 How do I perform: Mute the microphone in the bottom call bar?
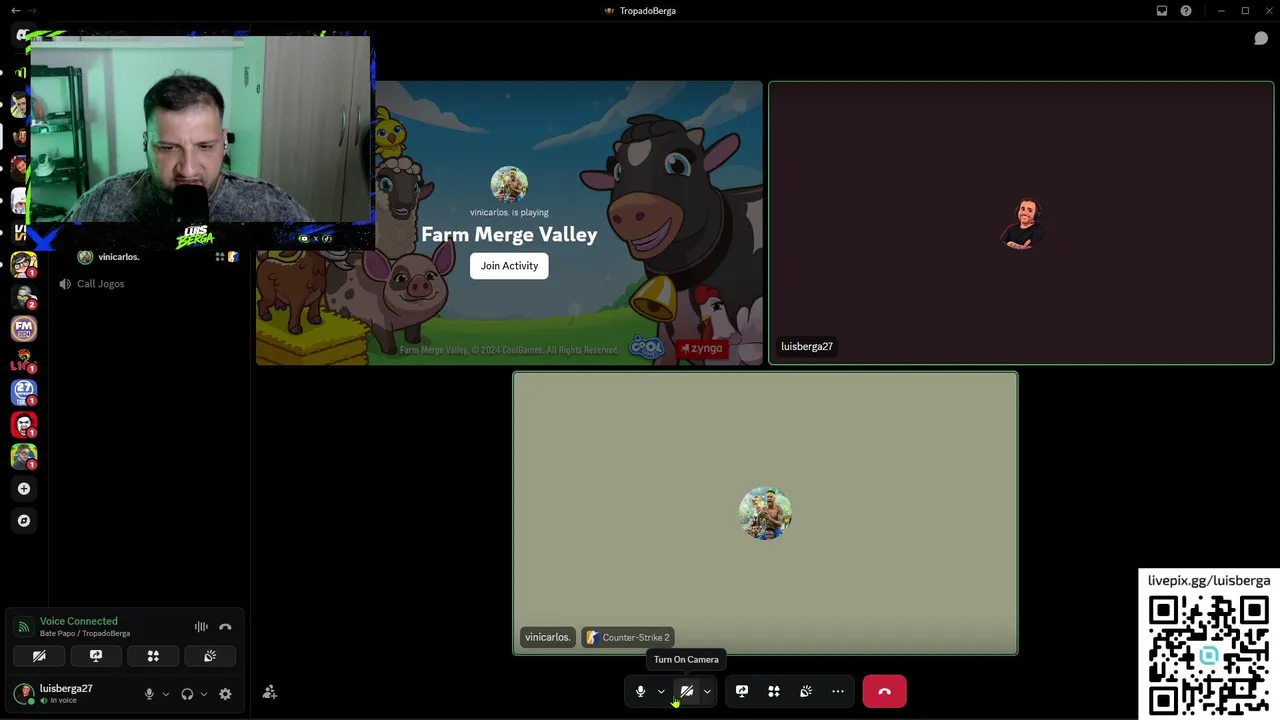(641, 691)
